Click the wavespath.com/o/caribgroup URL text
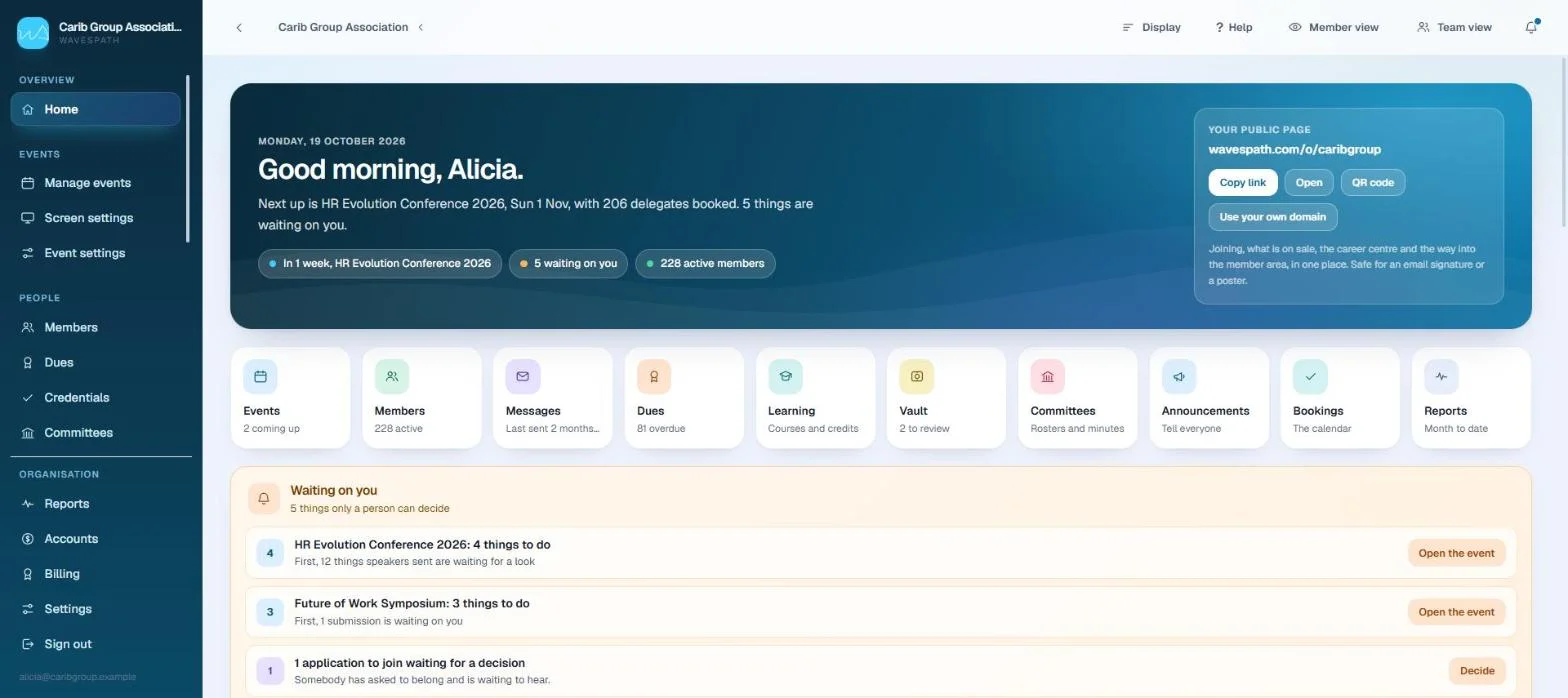This screenshot has height=698, width=1568. 1294,149
